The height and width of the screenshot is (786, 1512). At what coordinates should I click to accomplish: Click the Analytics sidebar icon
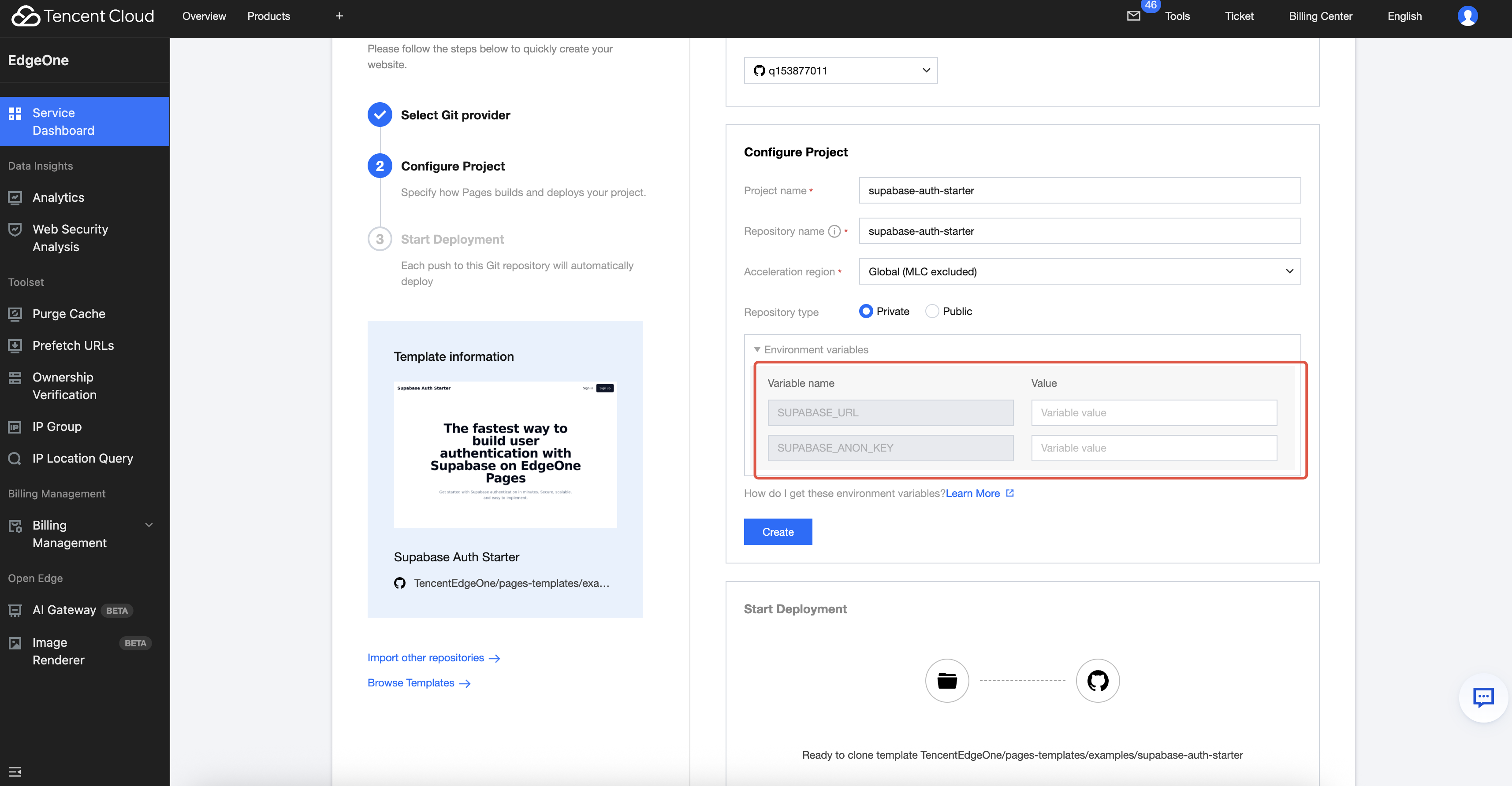[15, 198]
